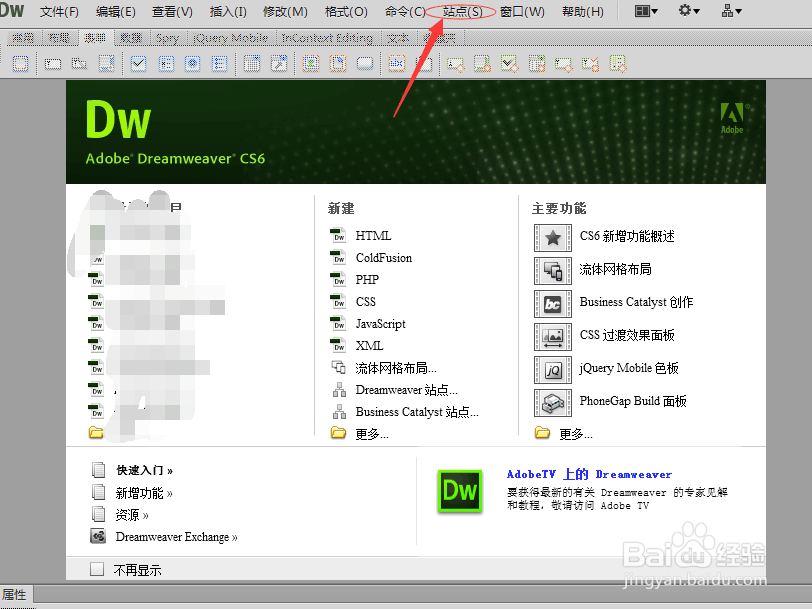This screenshot has height=609, width=812.
Task: Insert a Checkbox Group element
Action: point(166,64)
